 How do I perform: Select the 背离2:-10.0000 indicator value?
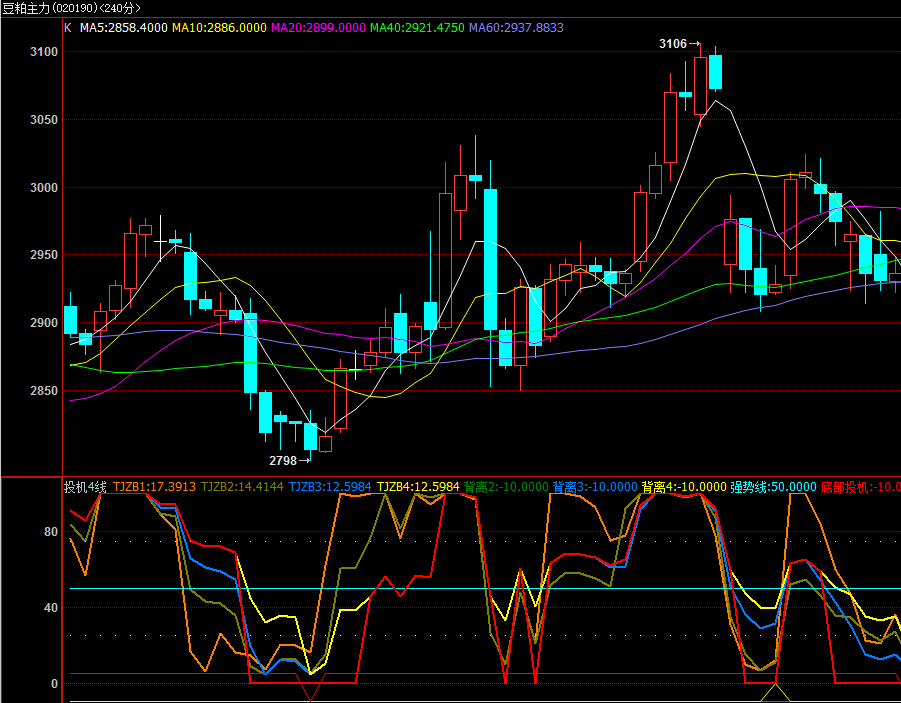pyautogui.click(x=506, y=487)
